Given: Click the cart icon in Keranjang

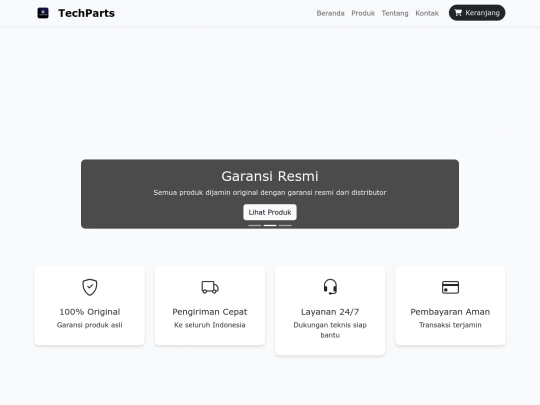Looking at the screenshot, I should click(x=458, y=13).
